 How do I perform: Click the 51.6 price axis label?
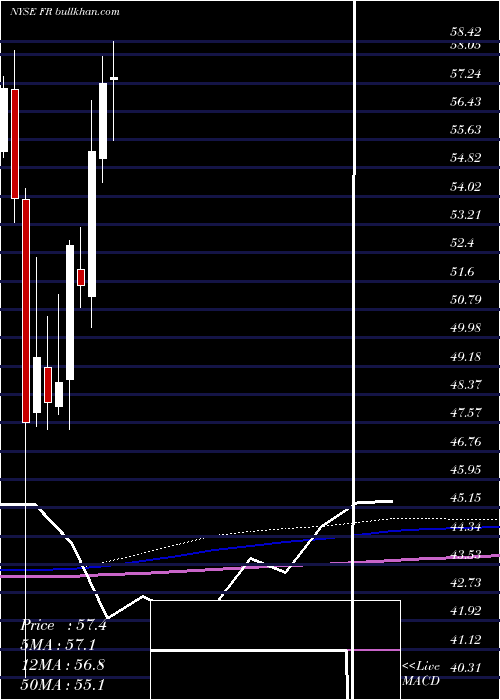coord(462,271)
